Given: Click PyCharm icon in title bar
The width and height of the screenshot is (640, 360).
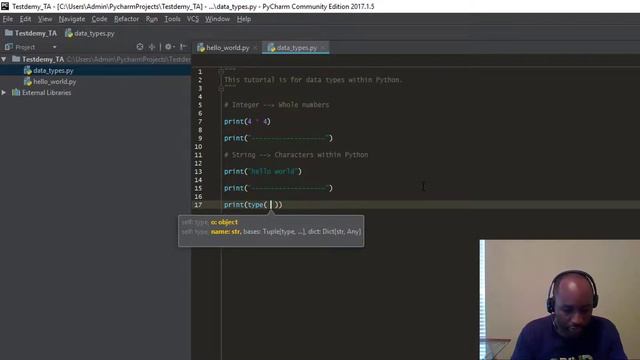Looking at the screenshot, I should pos(5,6).
